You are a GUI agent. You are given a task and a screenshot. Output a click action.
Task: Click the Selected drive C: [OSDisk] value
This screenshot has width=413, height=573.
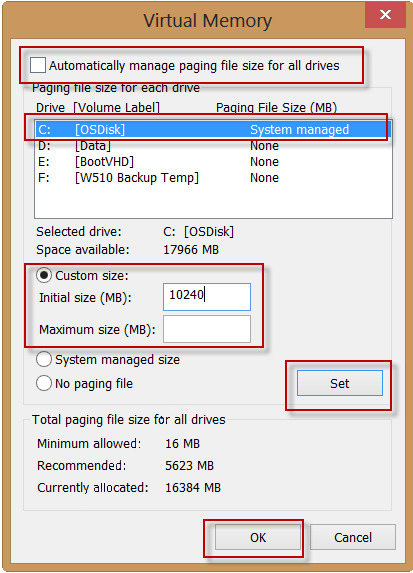[198, 232]
